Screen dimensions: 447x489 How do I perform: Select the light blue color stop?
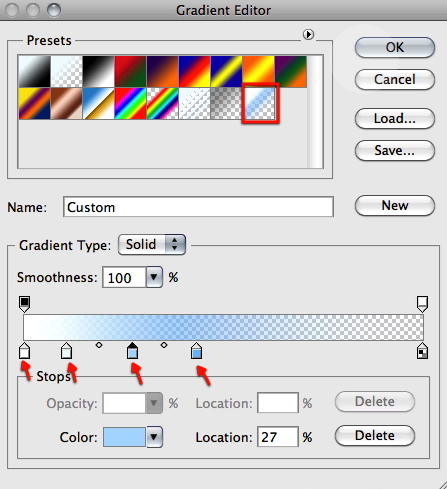click(133, 350)
